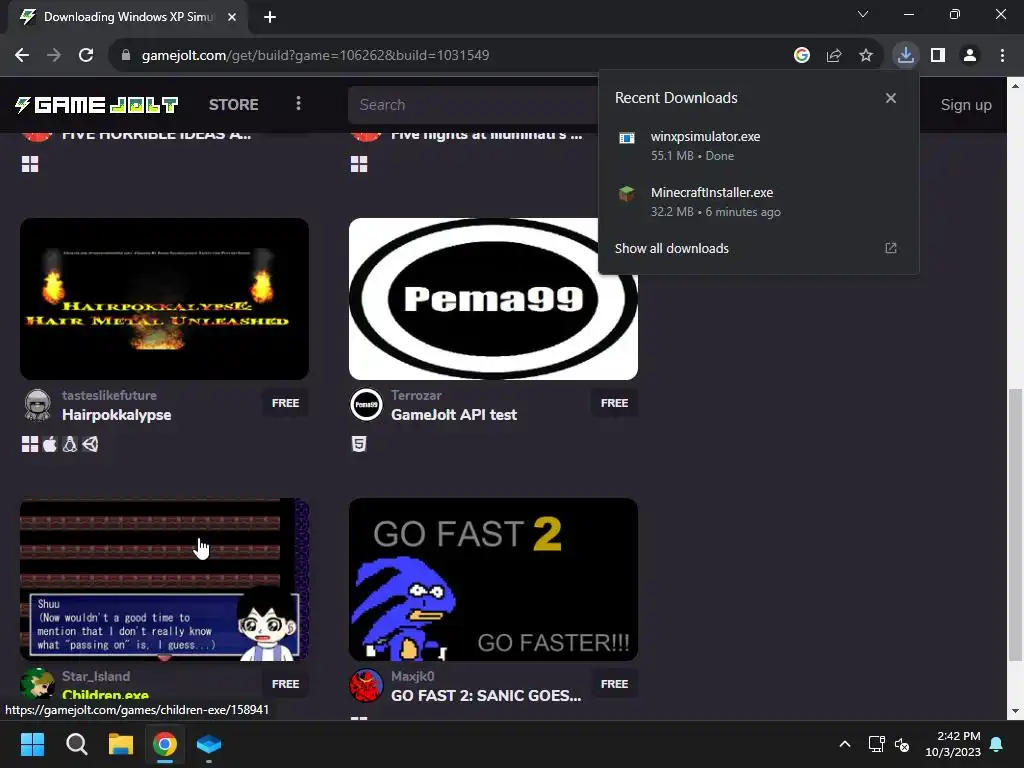Viewport: 1024px width, 768px height.
Task: Open notifications bell icon
Action: 997,744
